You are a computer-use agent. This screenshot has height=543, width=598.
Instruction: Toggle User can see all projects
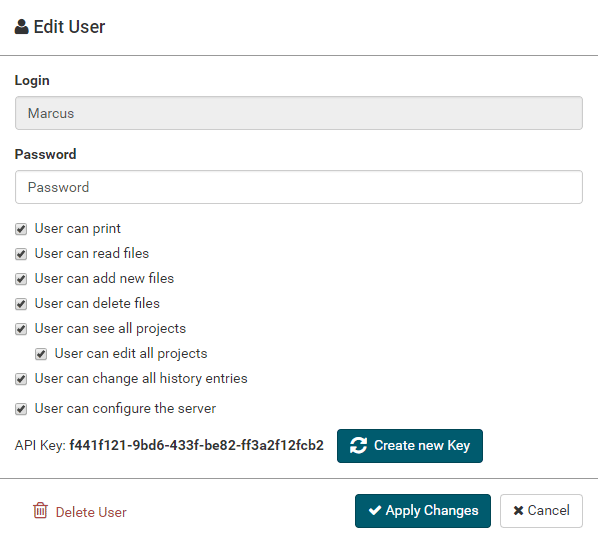21,329
